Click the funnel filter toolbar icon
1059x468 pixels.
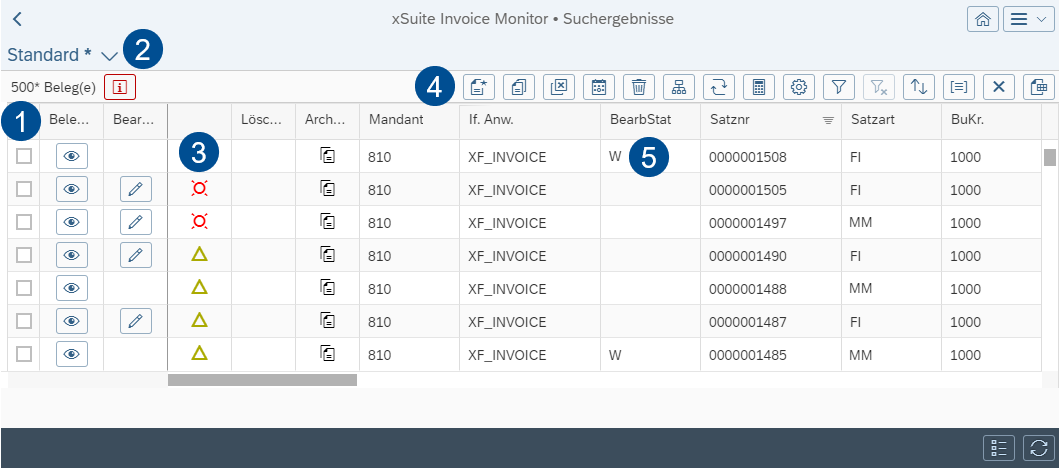[839, 86]
